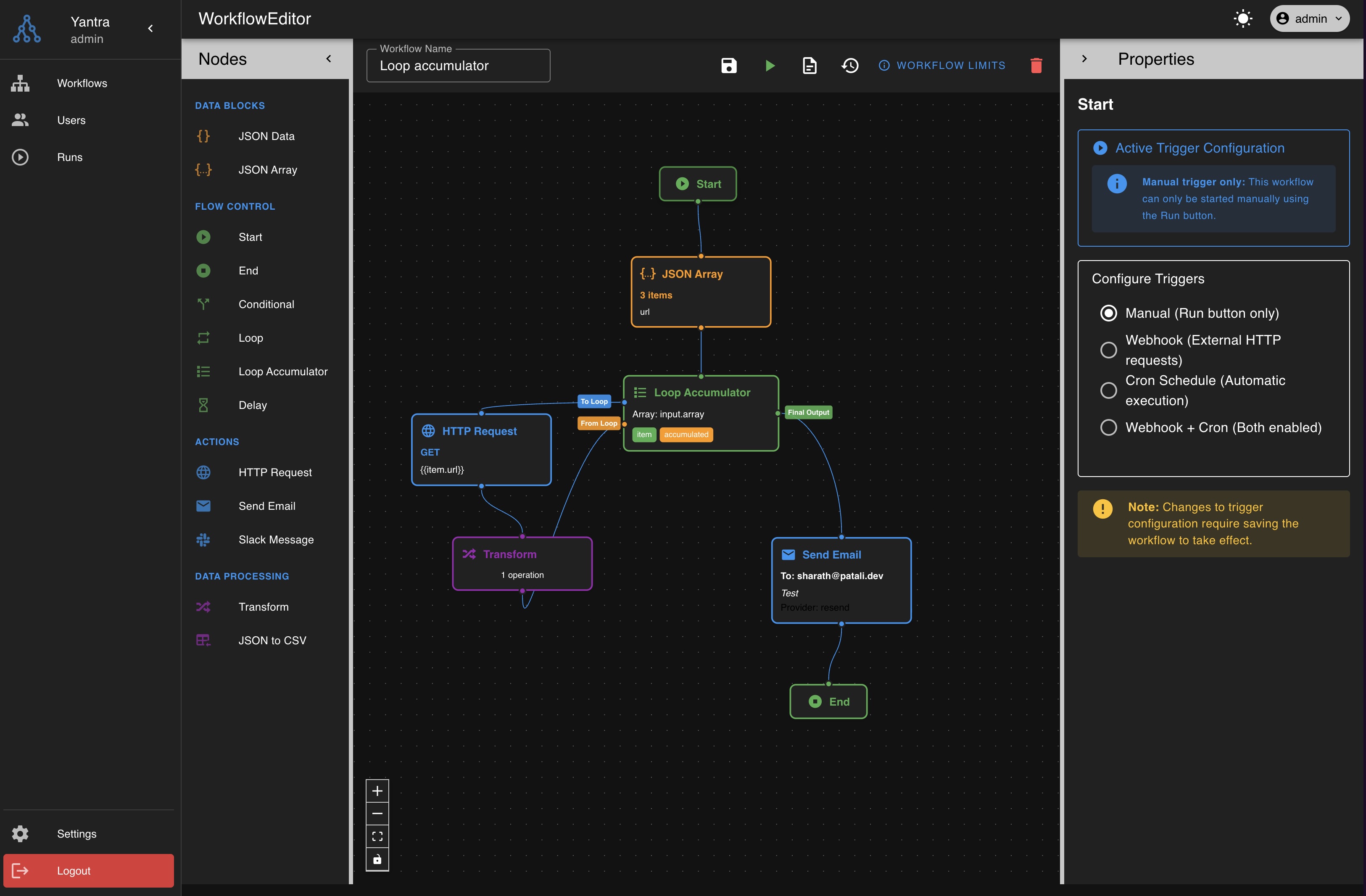
Task: Collapse the Nodes panel
Action: click(329, 58)
